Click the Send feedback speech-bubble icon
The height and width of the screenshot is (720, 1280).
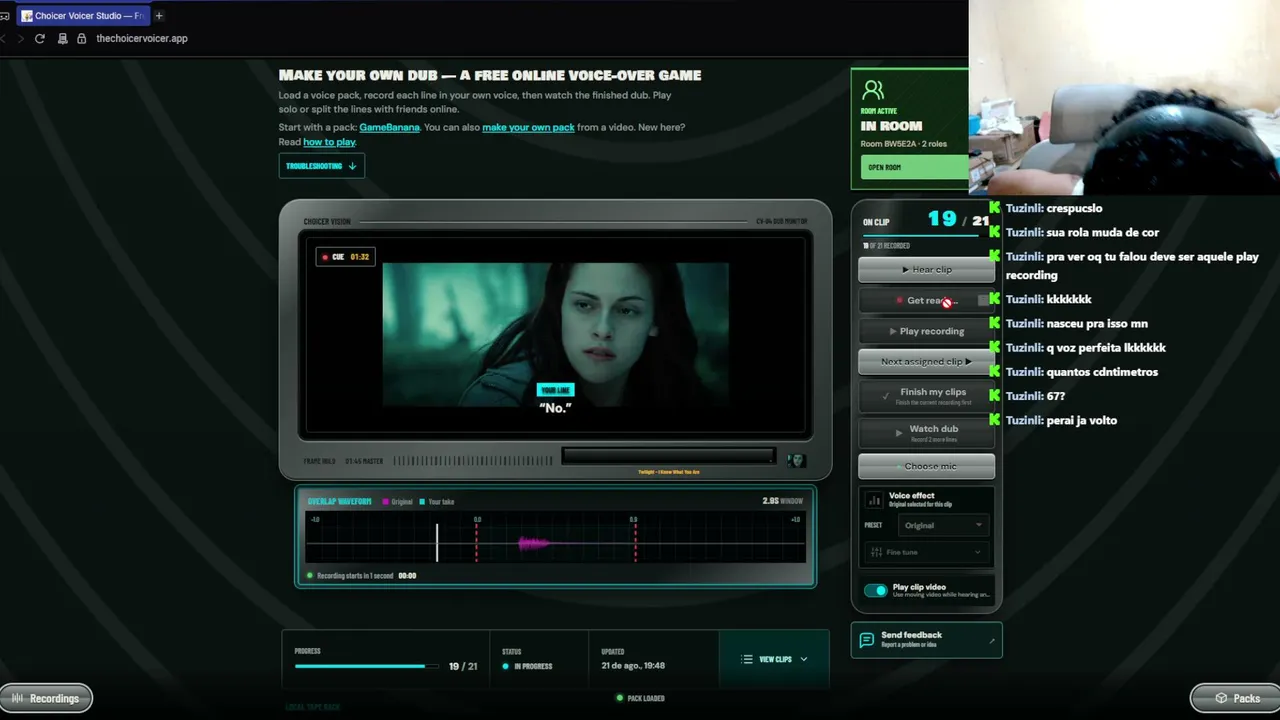click(x=866, y=639)
